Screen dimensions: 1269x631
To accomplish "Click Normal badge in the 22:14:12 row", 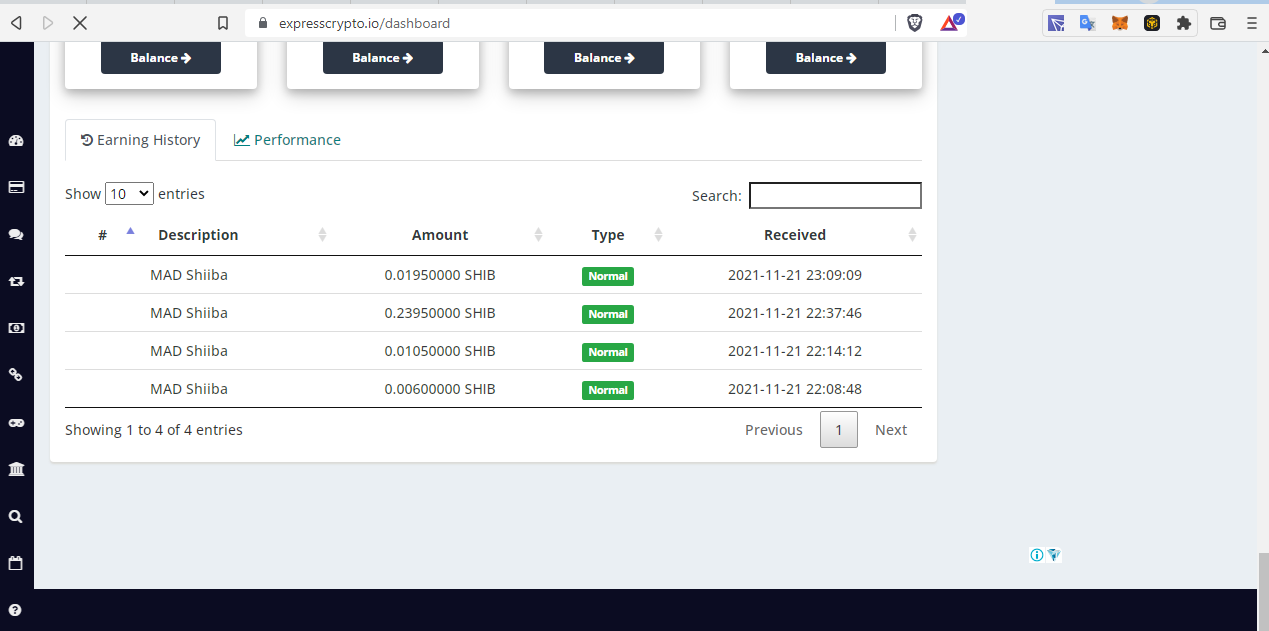I will click(x=608, y=352).
